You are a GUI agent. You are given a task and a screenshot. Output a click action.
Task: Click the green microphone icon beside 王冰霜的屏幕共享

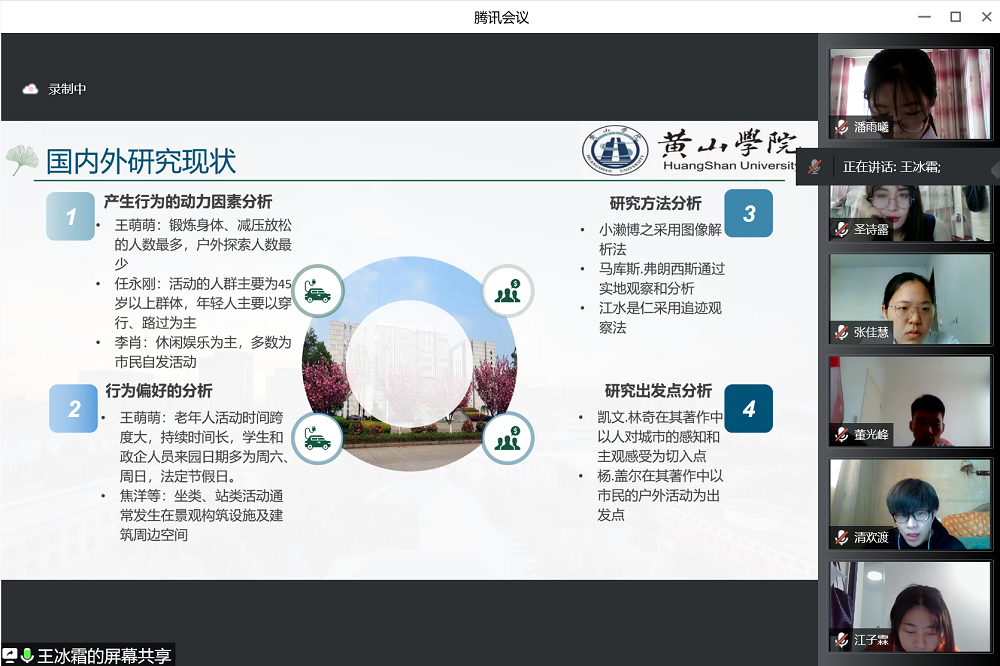pyautogui.click(x=27, y=656)
